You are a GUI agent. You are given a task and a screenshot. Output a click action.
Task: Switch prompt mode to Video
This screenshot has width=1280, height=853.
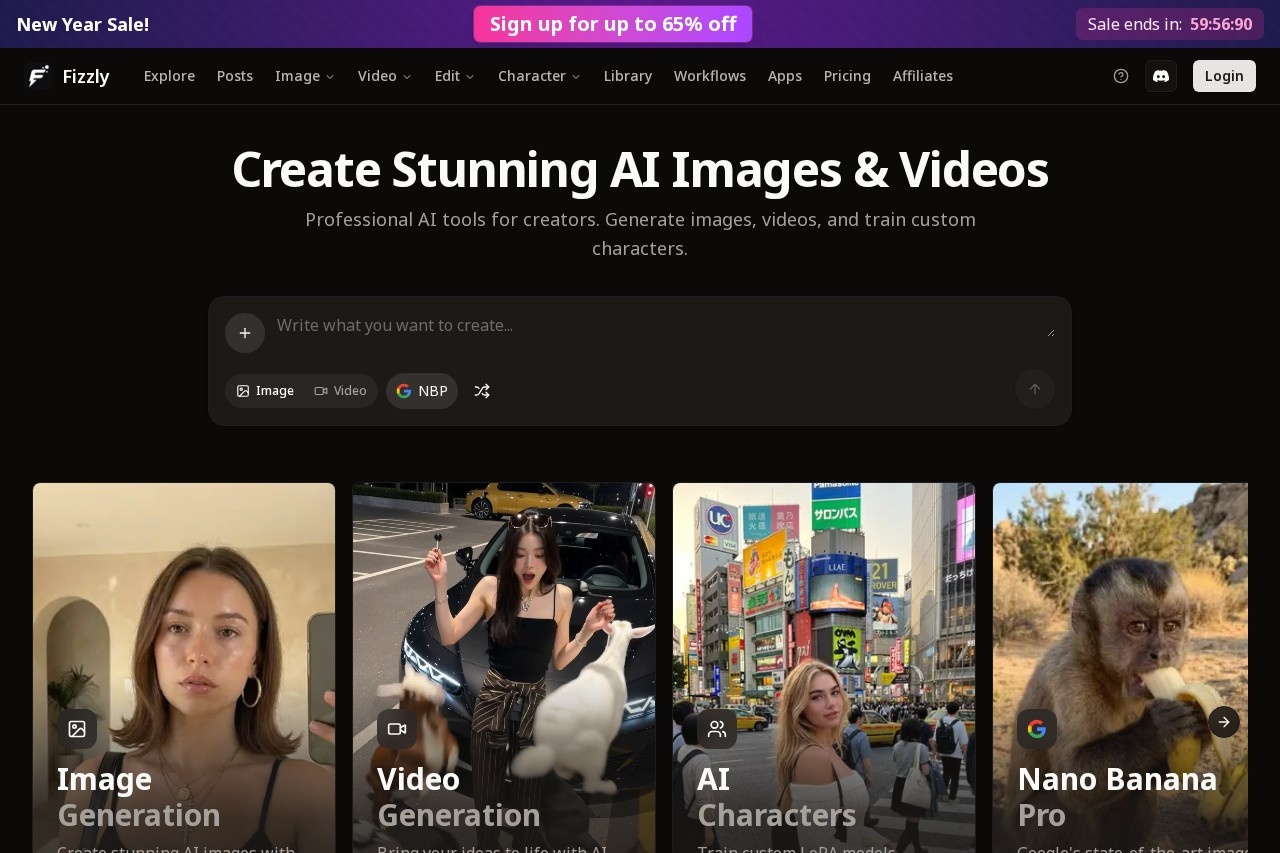point(341,391)
